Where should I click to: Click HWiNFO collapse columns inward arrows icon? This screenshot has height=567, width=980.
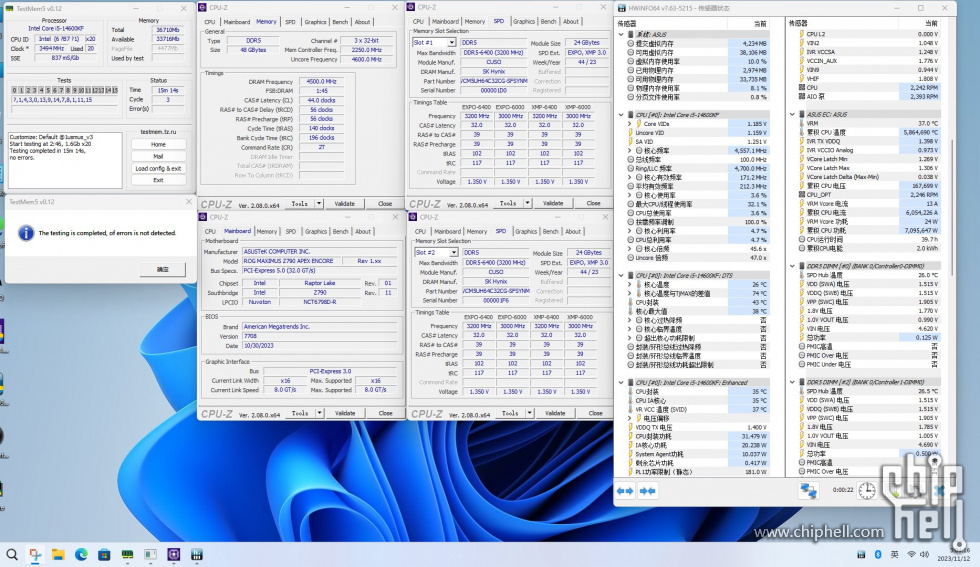(648, 491)
